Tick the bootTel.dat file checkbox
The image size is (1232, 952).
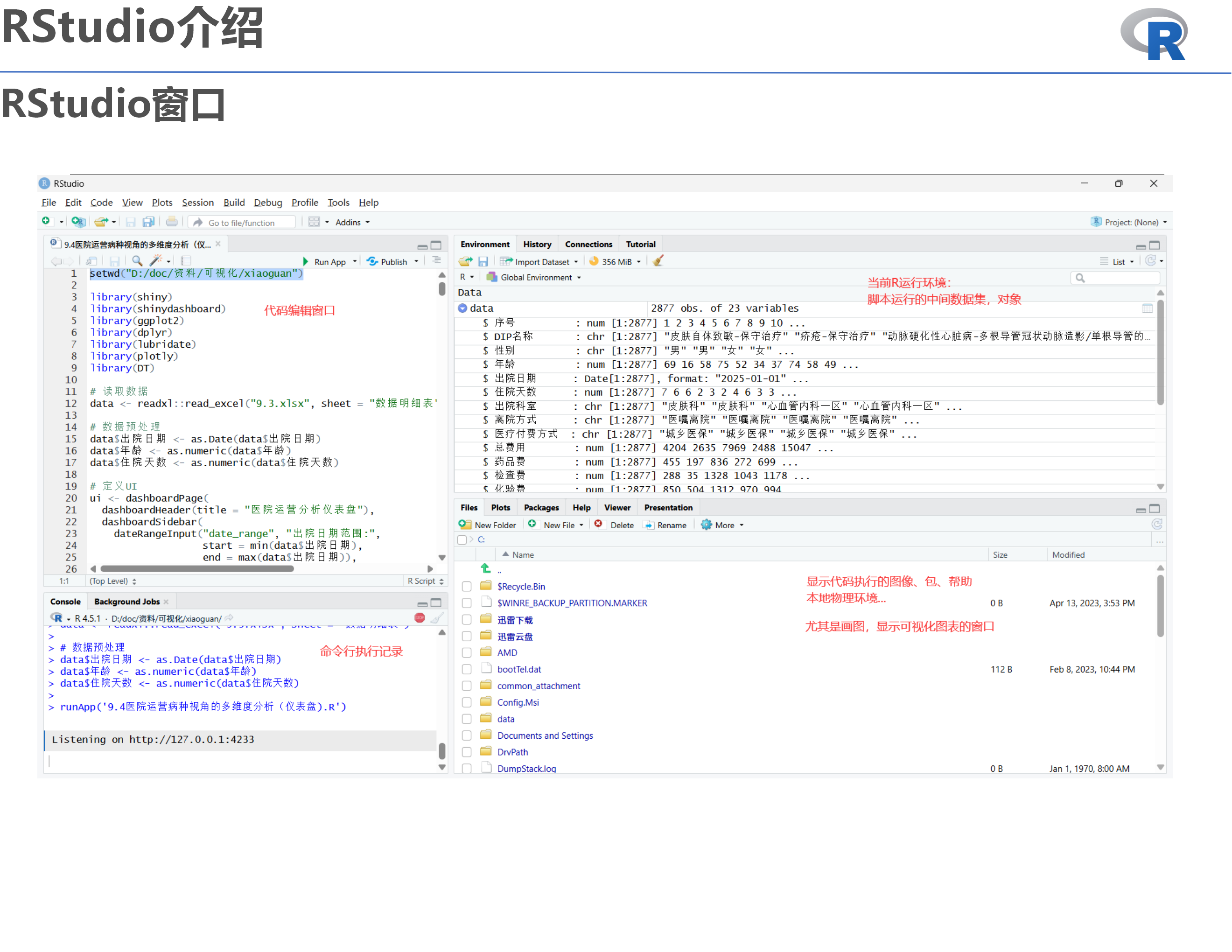coord(467,669)
